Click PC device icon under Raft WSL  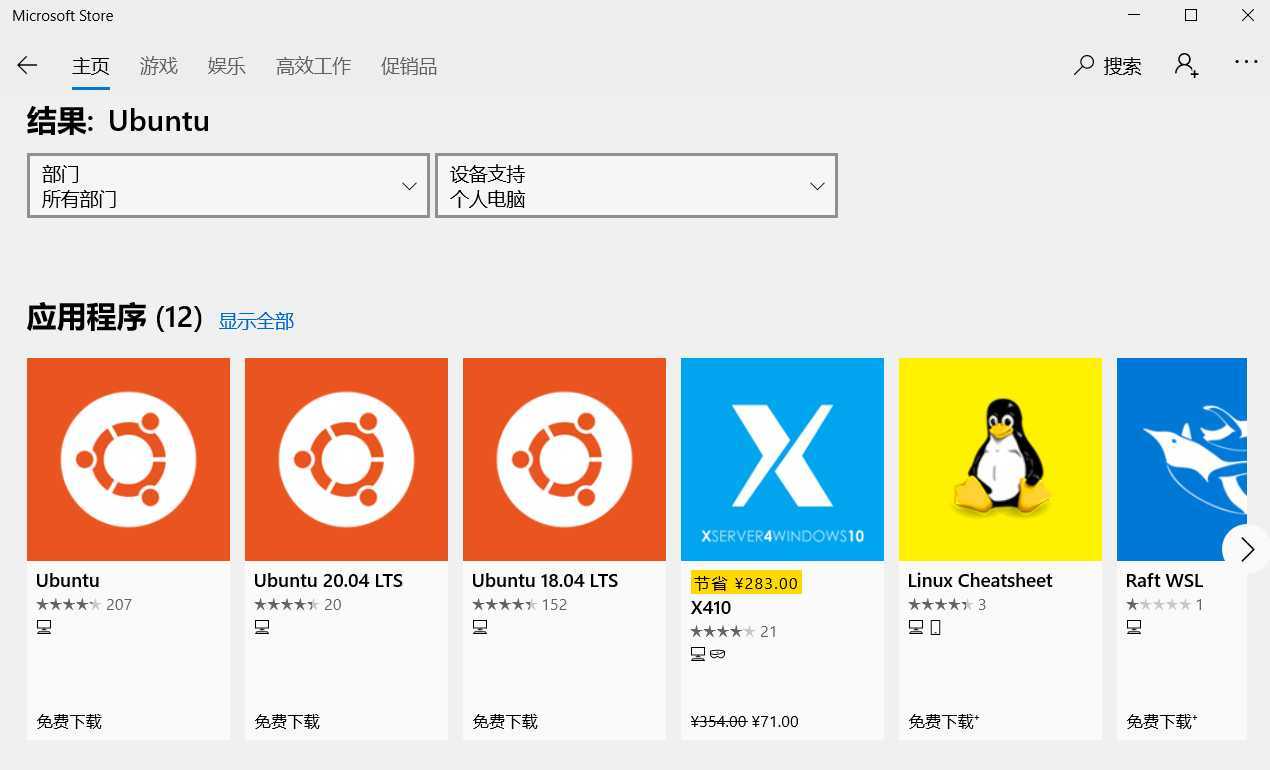(x=1134, y=627)
